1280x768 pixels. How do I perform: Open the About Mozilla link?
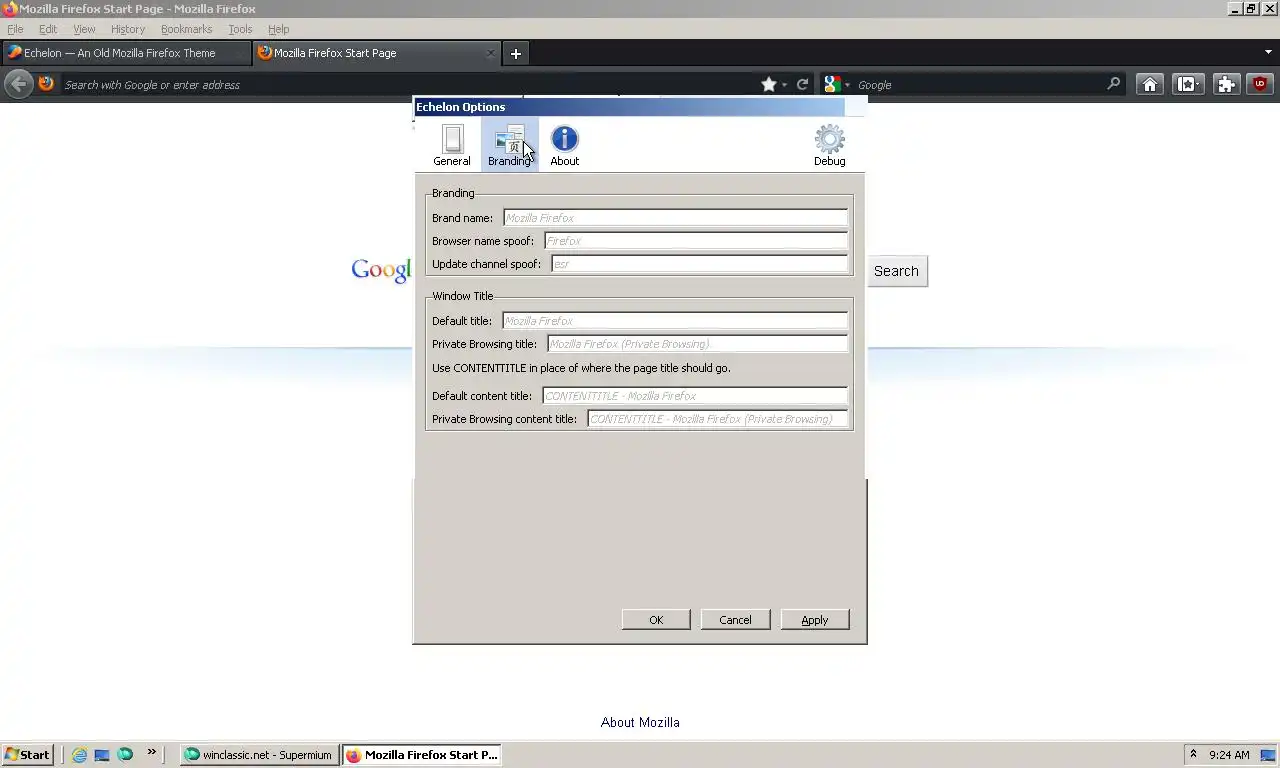point(640,722)
